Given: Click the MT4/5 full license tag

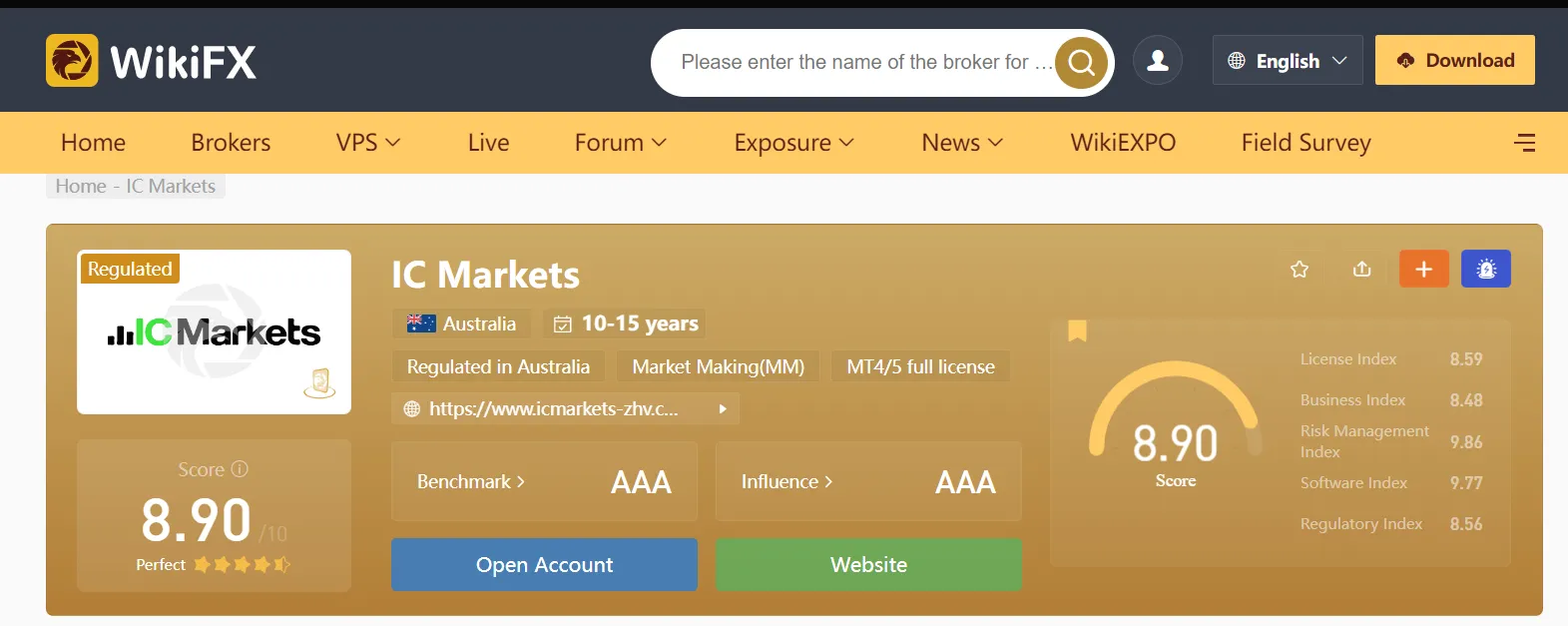Looking at the screenshot, I should pyautogui.click(x=920, y=366).
